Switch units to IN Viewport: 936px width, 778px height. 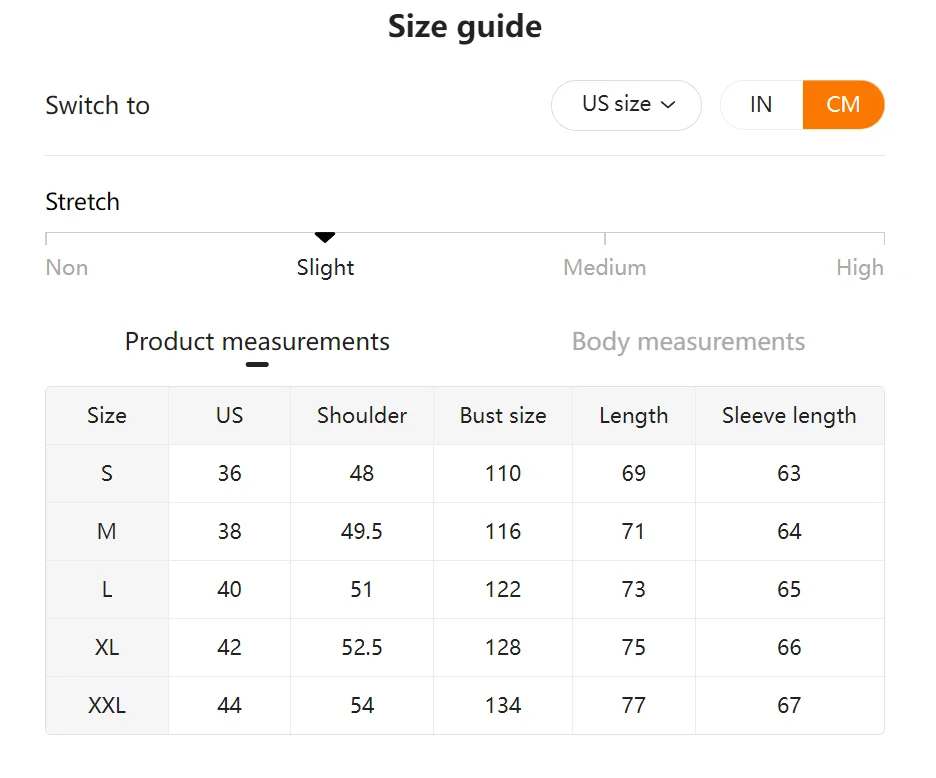coord(761,105)
